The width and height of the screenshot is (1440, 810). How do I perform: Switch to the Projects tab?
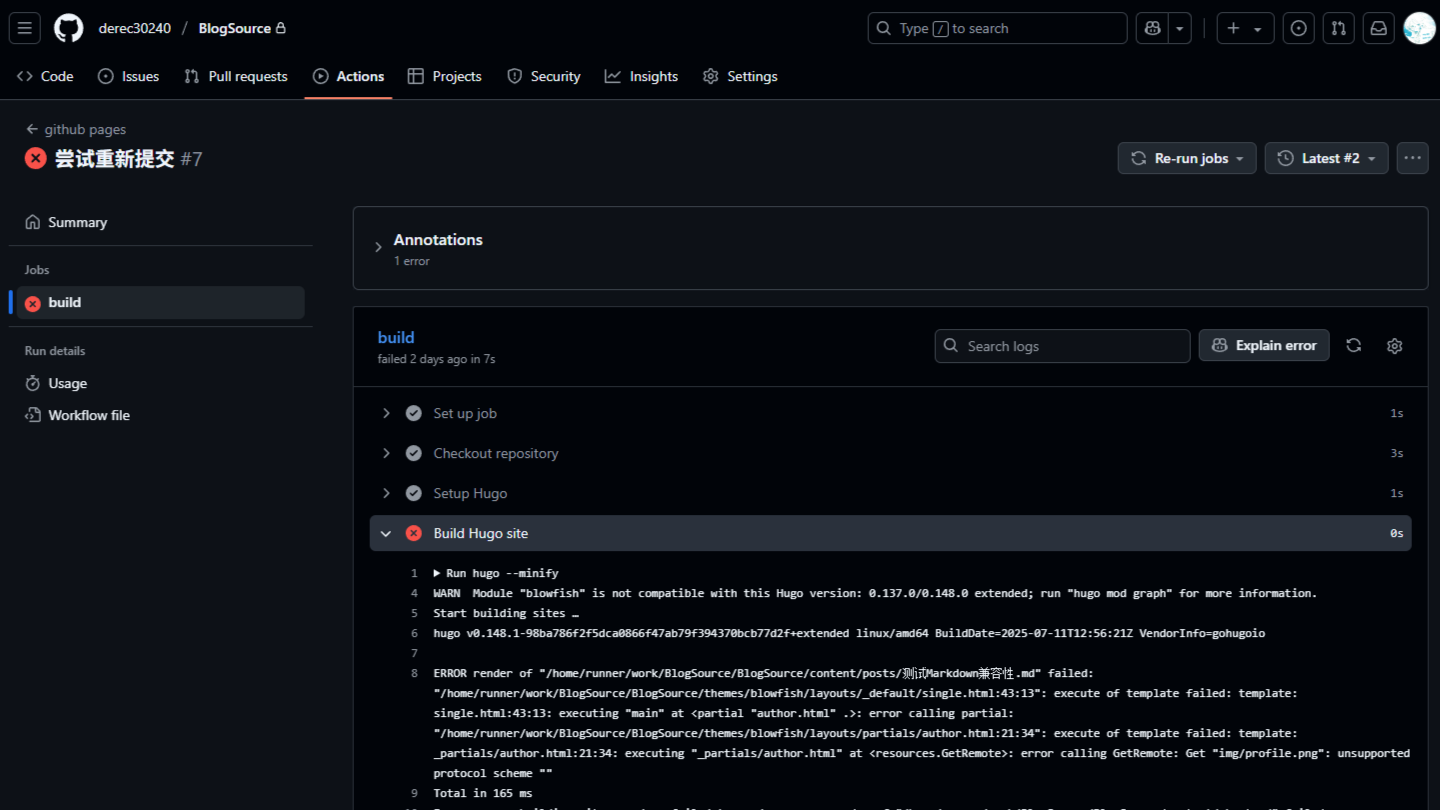[445, 76]
